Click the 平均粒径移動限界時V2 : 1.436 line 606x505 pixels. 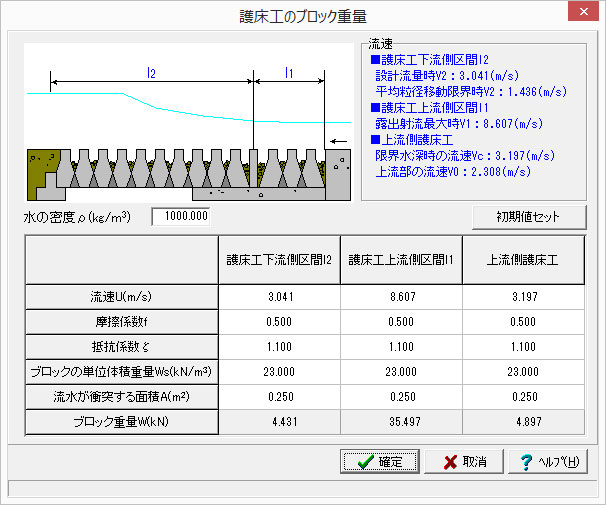click(x=471, y=92)
